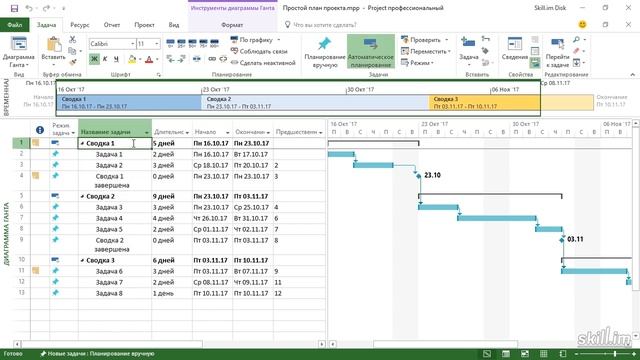
Task: Open Проверить dropdown
Action: pyautogui.click(x=425, y=40)
